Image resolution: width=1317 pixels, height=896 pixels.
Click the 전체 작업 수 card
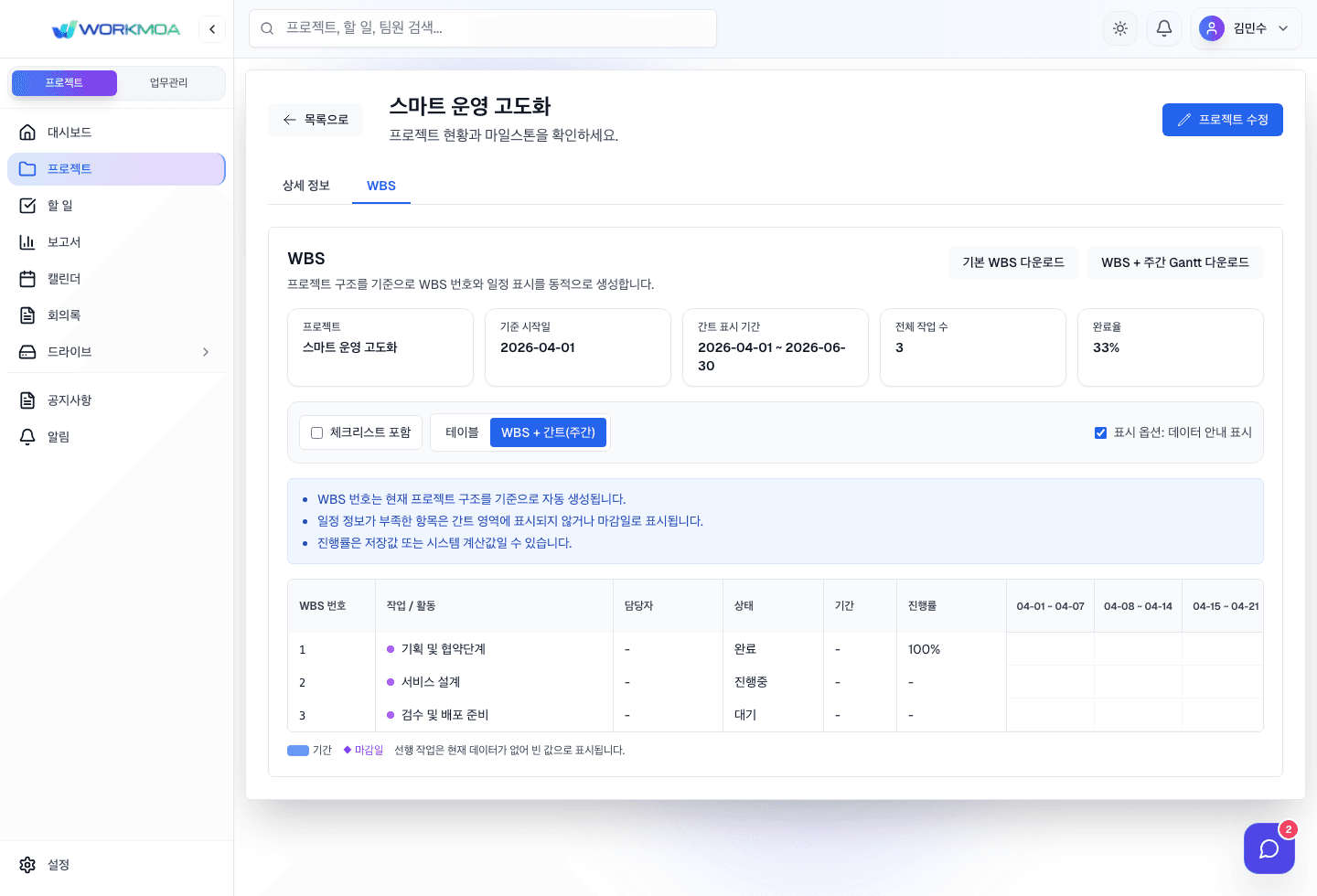pyautogui.click(x=973, y=347)
